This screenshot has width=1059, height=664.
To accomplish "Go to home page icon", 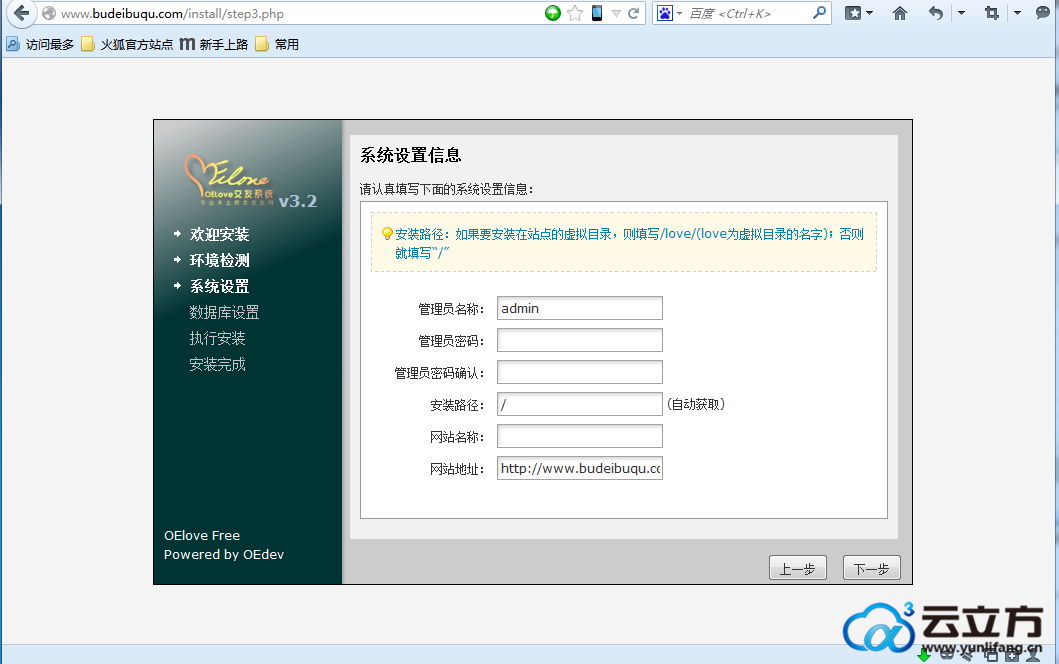I will coord(900,13).
